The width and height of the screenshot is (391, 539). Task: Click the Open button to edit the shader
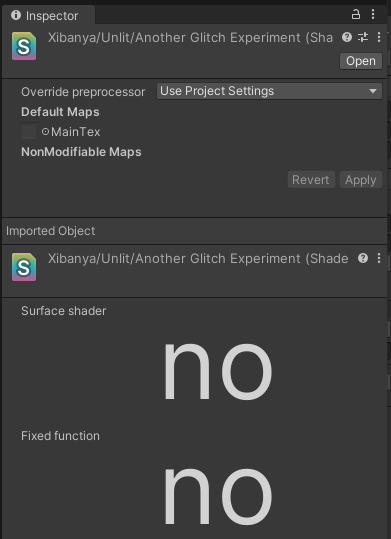click(361, 61)
